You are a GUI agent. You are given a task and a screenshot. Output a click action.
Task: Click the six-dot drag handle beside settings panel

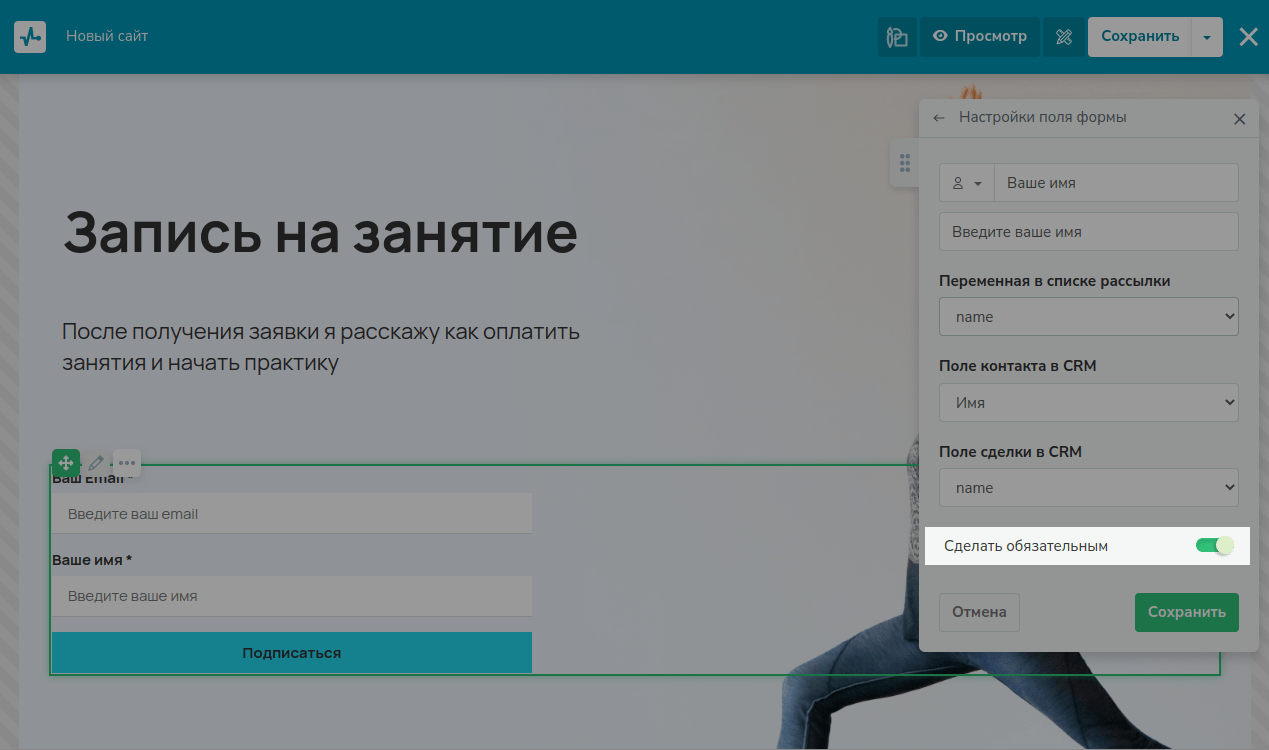pos(904,163)
